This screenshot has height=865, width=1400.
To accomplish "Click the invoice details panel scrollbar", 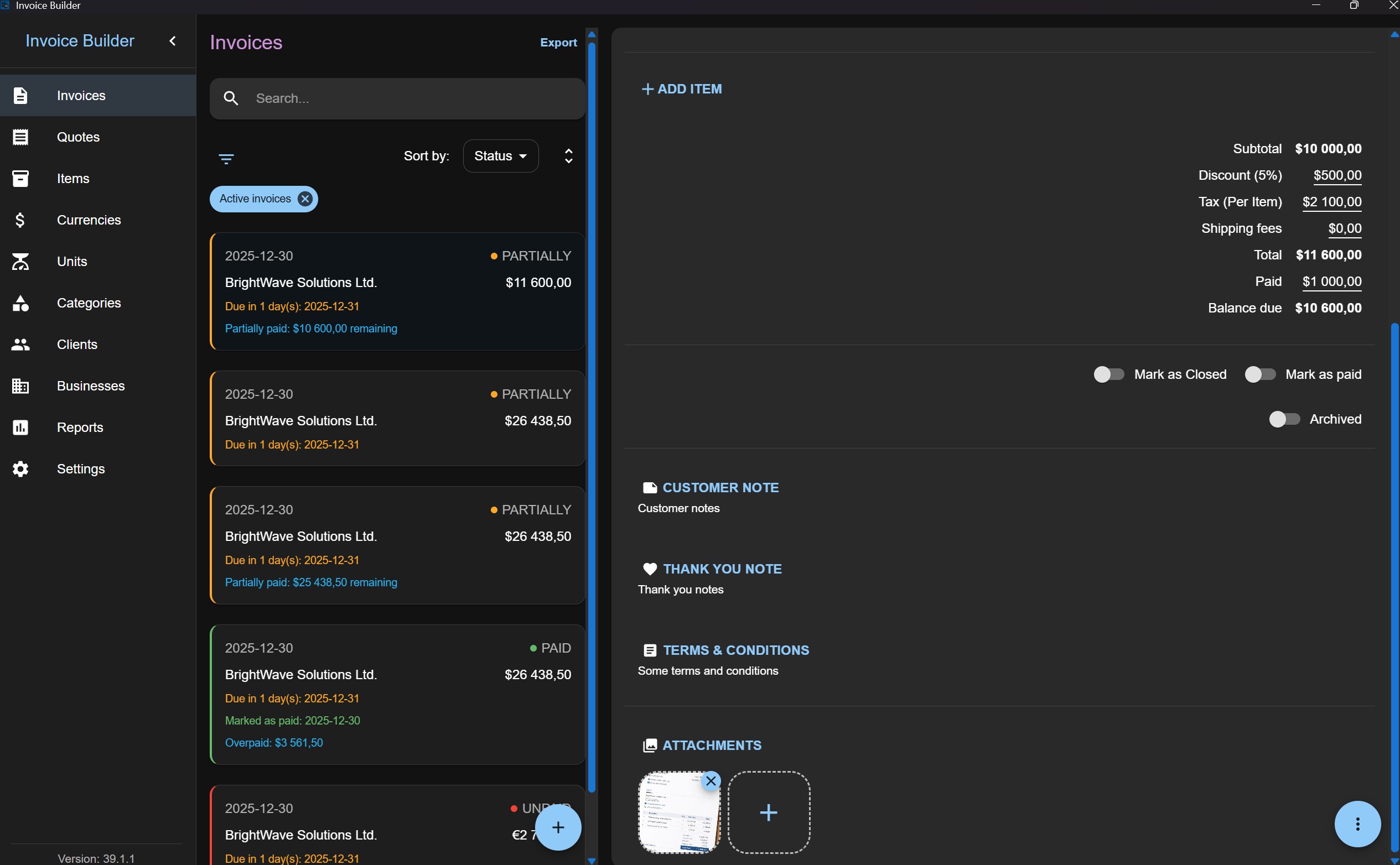I will pyautogui.click(x=1394, y=586).
